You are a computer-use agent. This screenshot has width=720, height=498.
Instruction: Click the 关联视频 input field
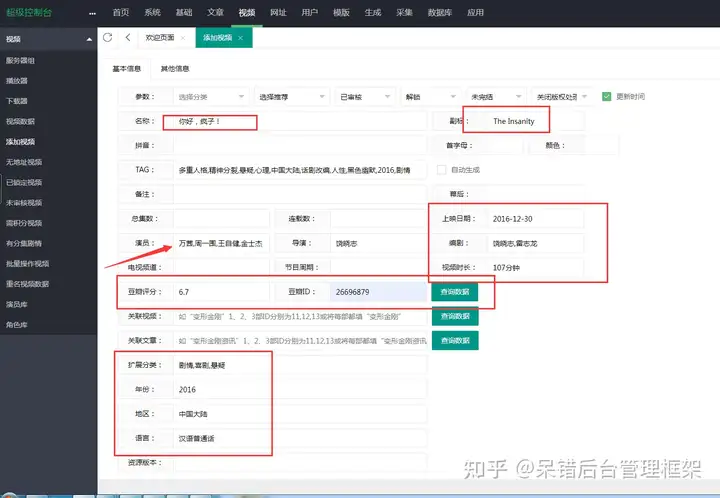300,316
